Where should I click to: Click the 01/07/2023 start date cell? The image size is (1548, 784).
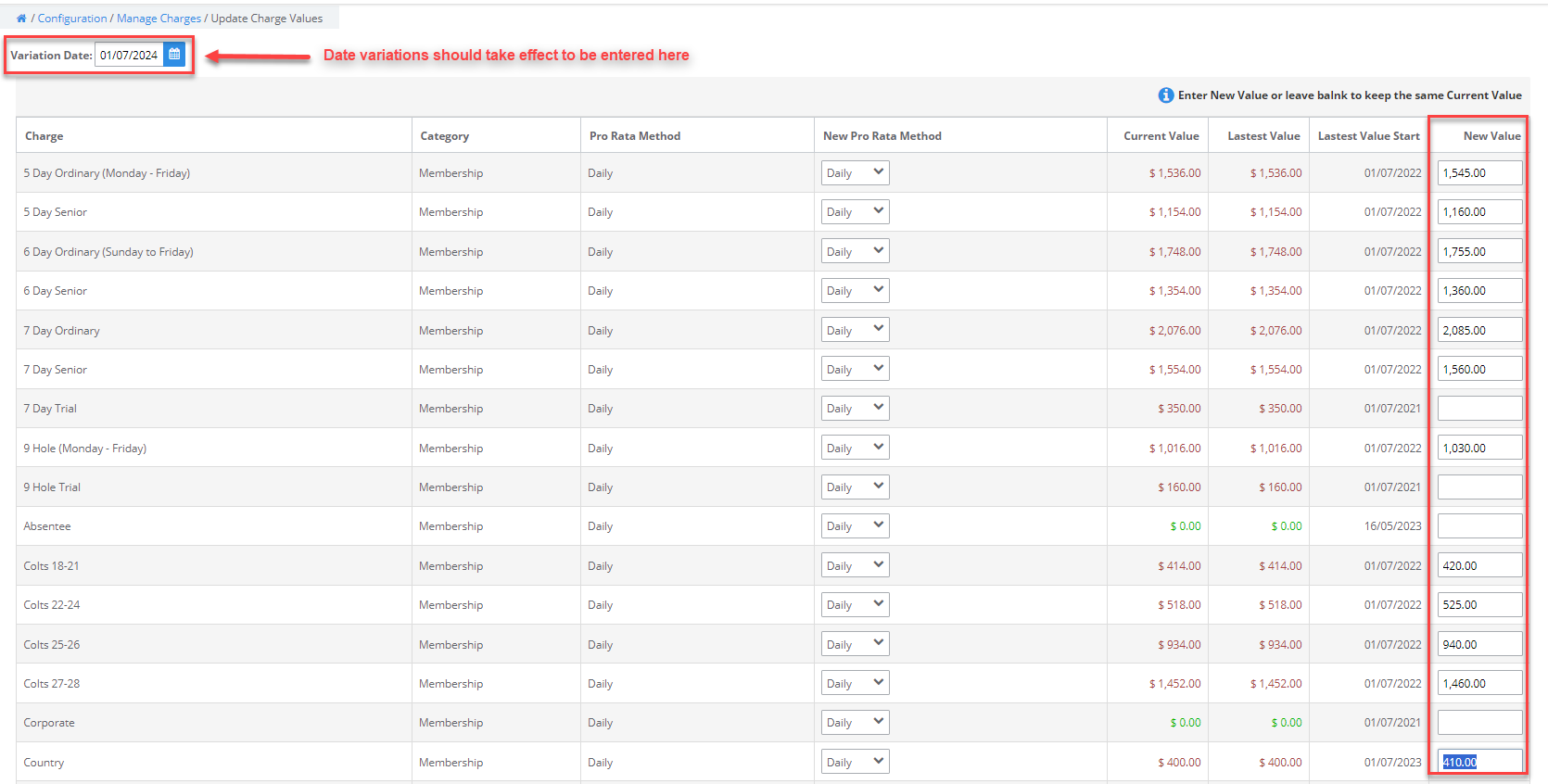[x=1392, y=763]
